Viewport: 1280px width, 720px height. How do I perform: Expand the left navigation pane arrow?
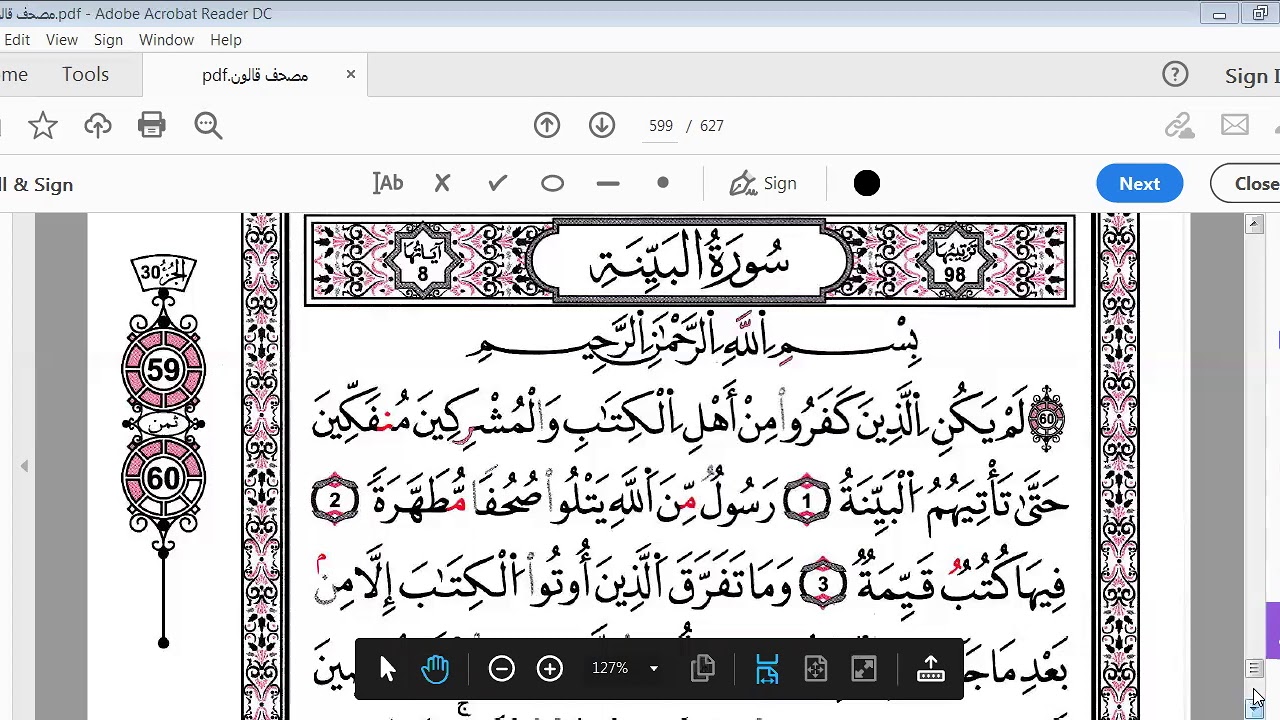[24, 466]
